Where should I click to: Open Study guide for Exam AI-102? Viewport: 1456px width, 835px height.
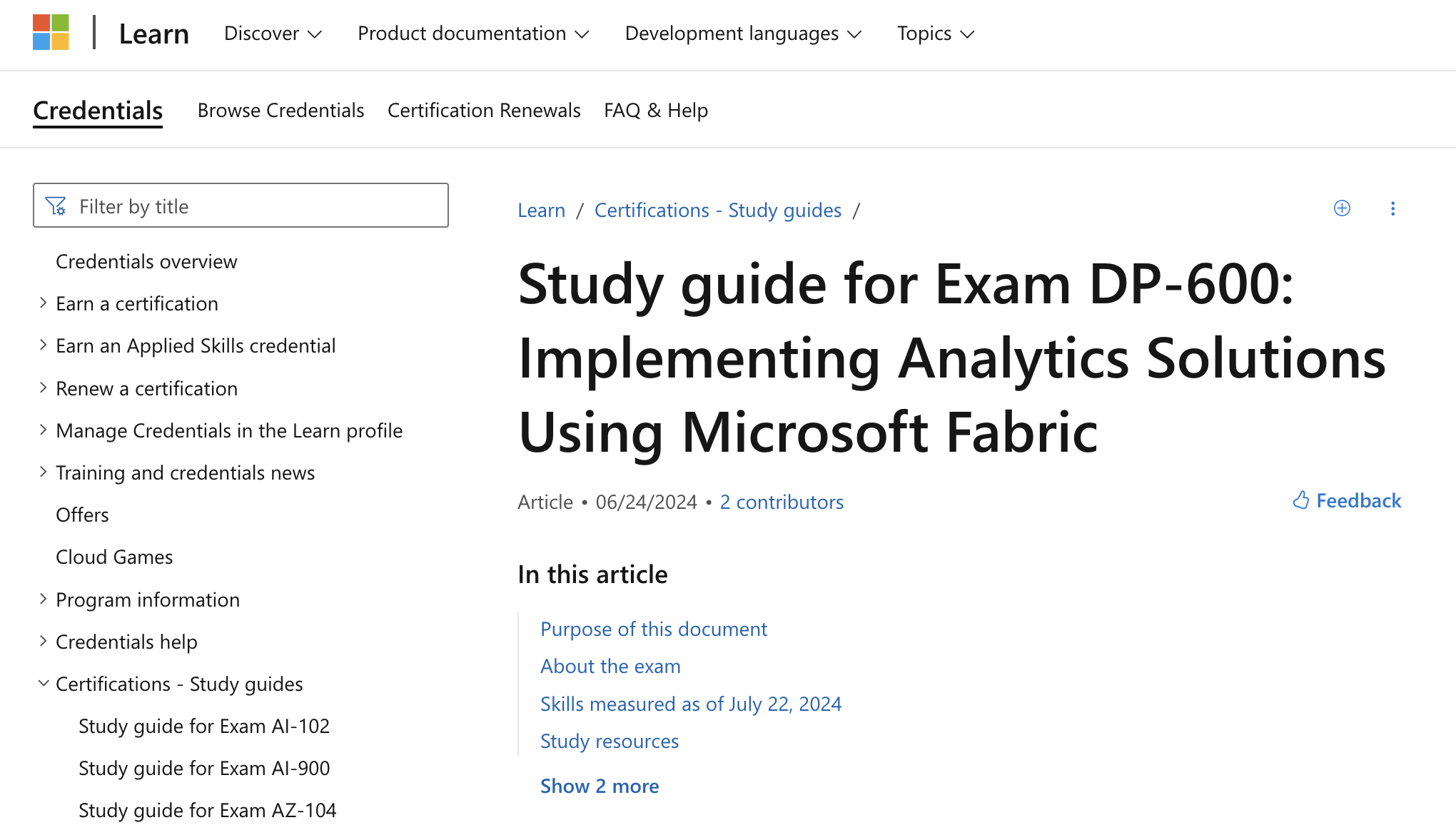[204, 727]
